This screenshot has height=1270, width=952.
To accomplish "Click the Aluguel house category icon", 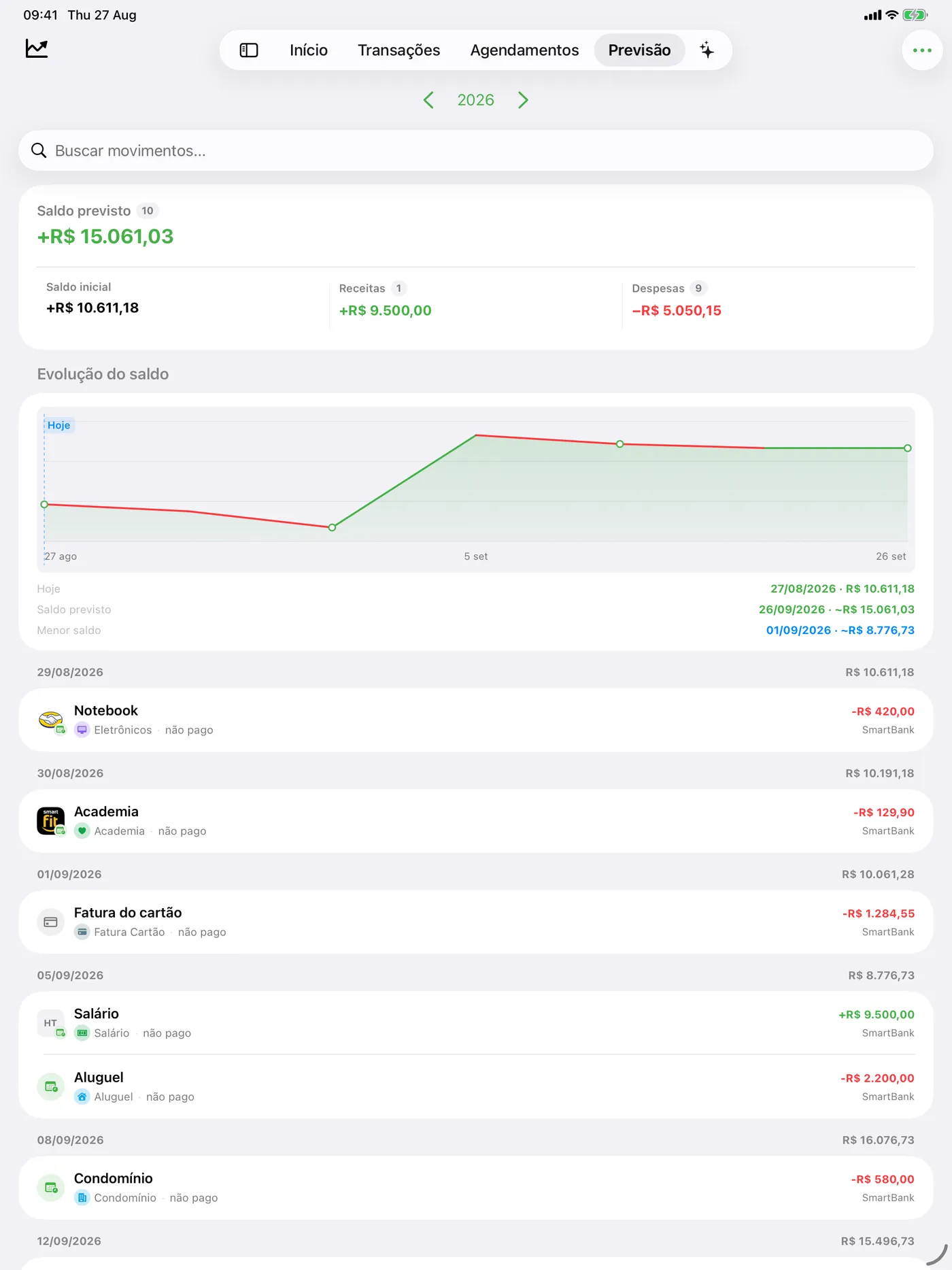I will click(82, 1097).
